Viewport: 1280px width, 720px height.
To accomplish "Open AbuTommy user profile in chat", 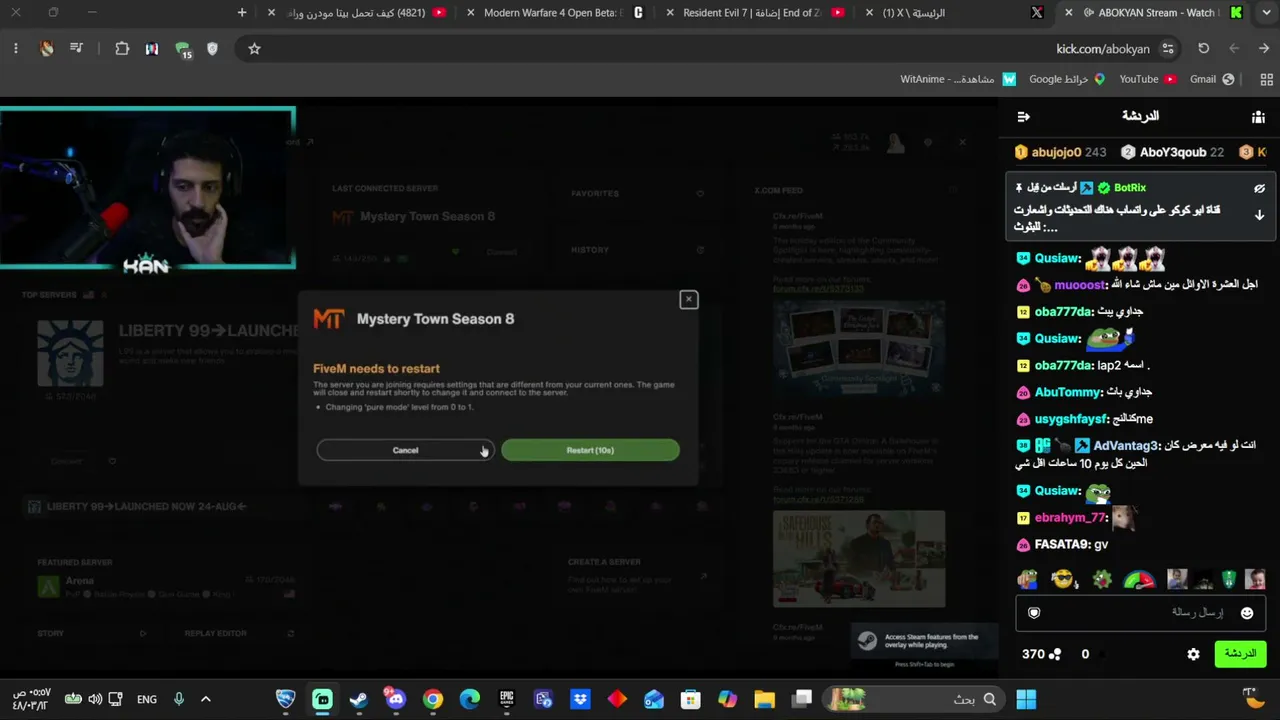I will [x=1068, y=392].
